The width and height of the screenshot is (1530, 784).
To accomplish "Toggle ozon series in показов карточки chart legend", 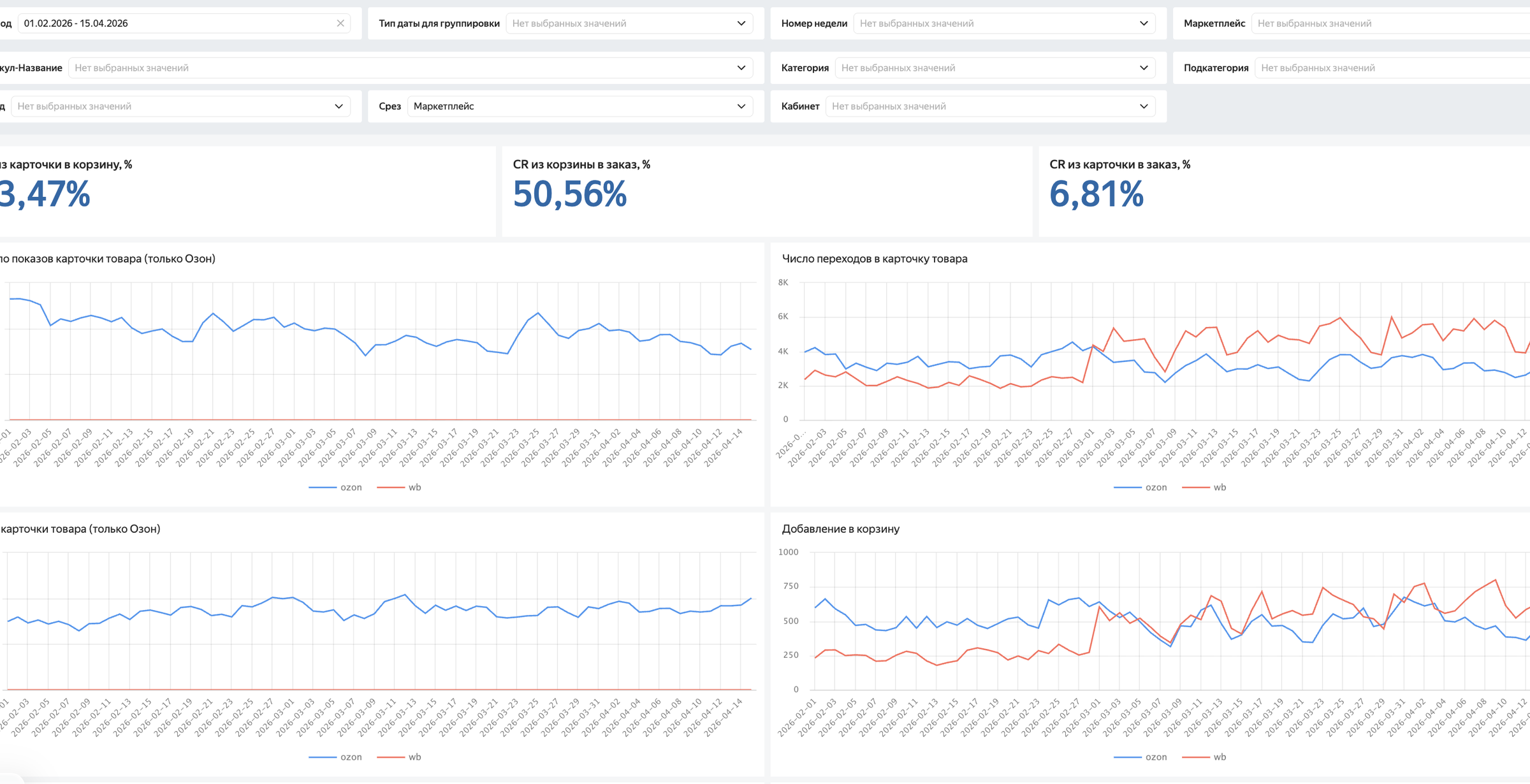I will click(x=336, y=488).
